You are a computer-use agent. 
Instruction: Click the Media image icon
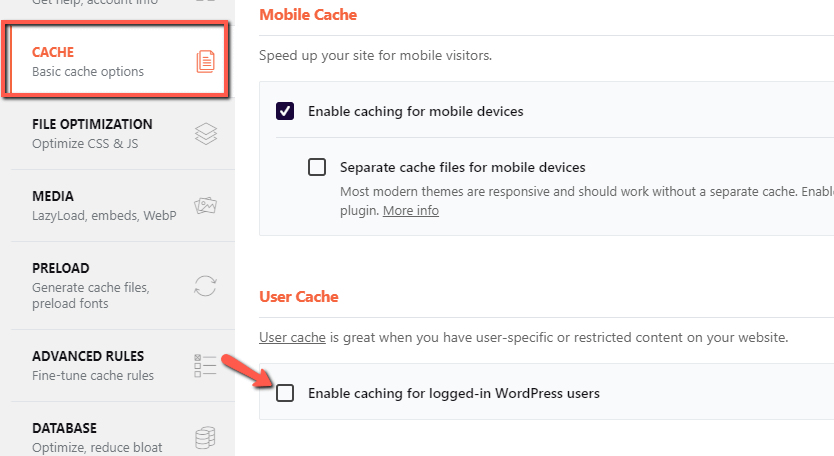[205, 206]
